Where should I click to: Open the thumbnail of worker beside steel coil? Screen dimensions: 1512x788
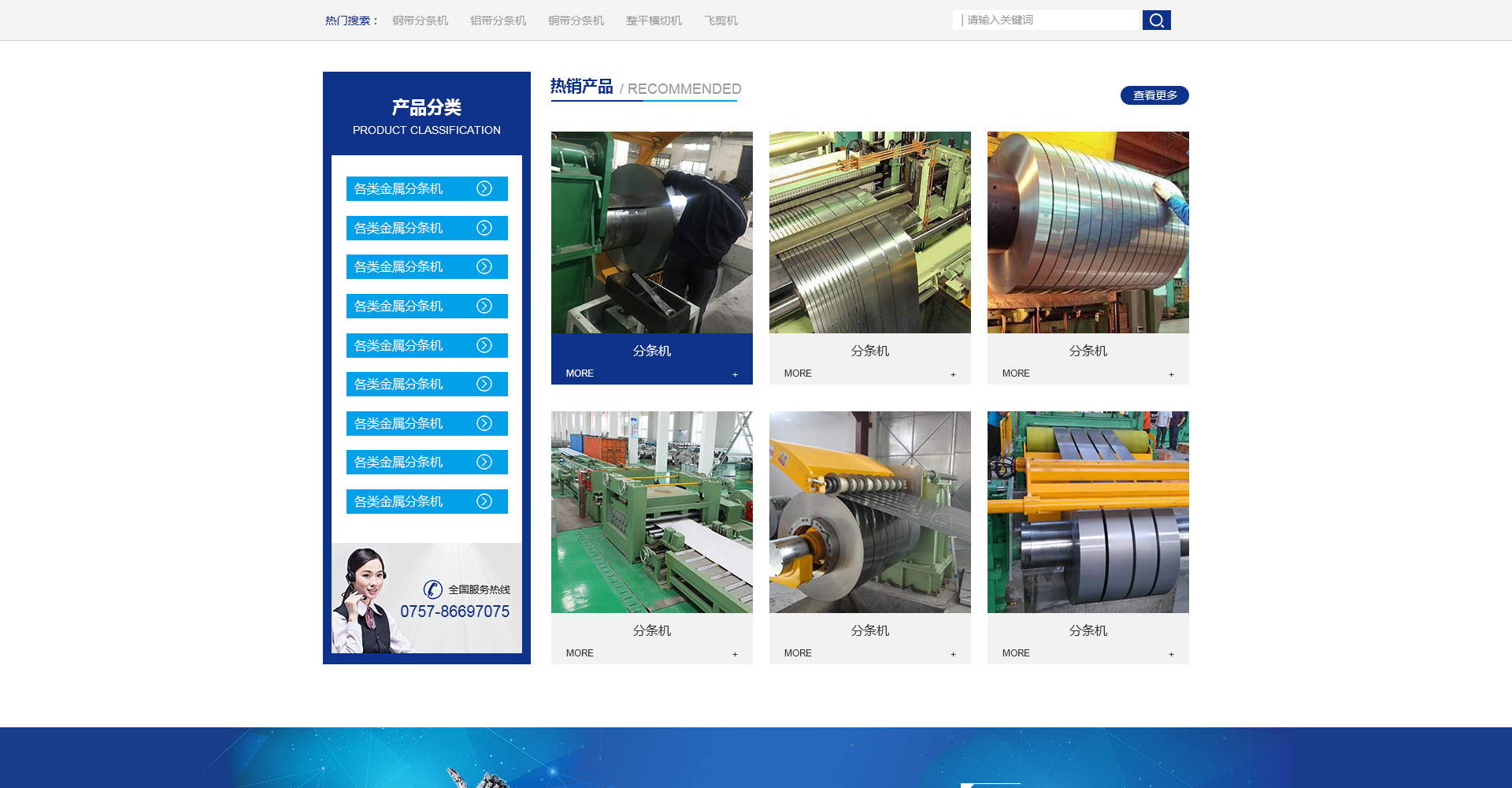click(651, 232)
